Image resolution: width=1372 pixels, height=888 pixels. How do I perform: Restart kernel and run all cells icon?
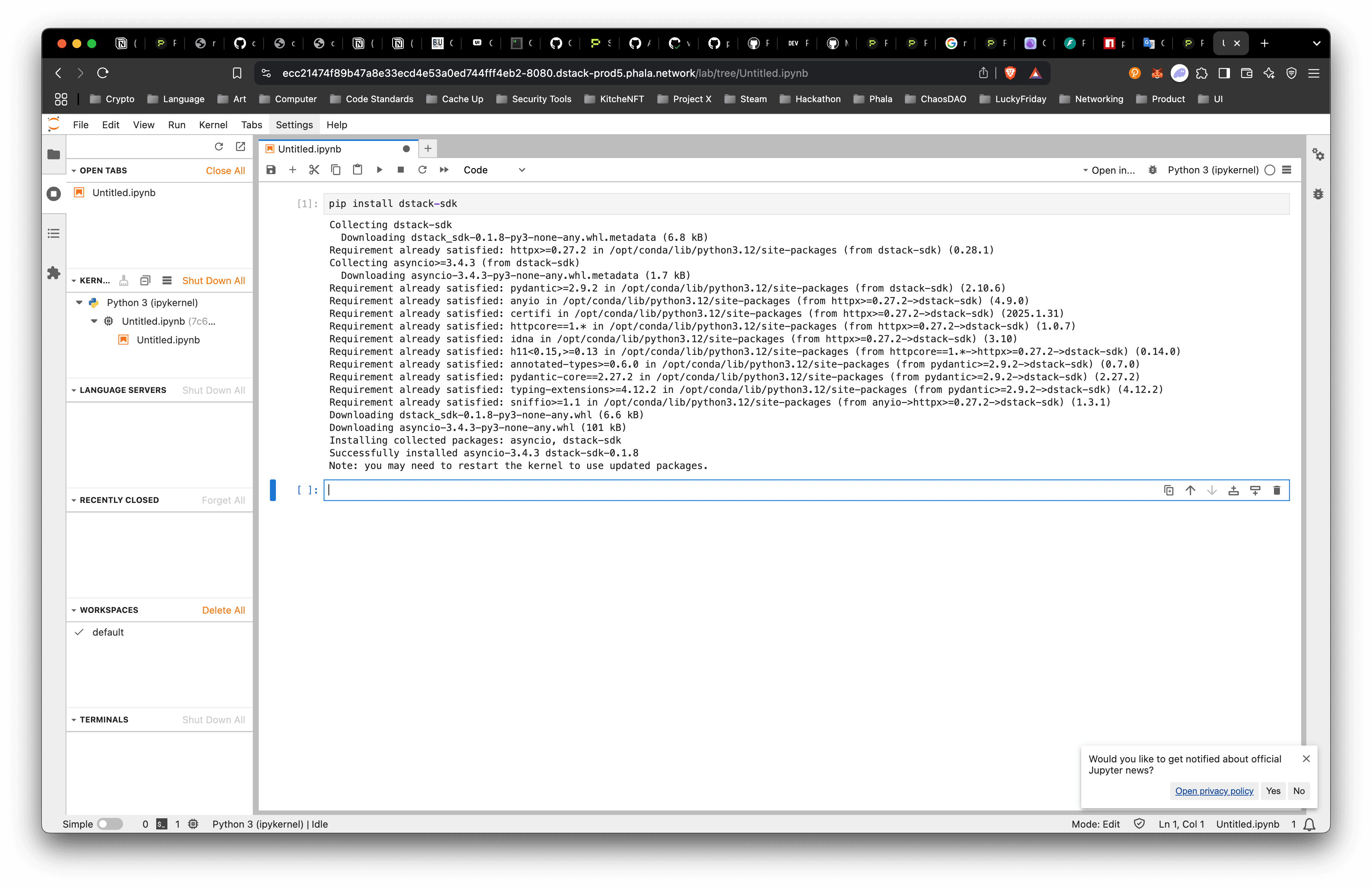tap(444, 170)
